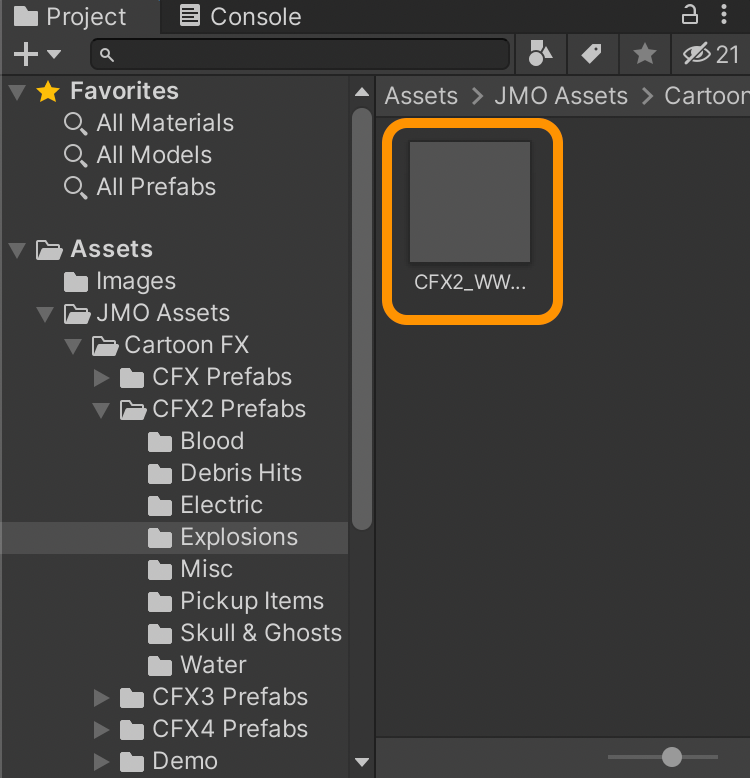Viewport: 750px width, 778px height.
Task: Open the panel's three-dot options menu
Action: (724, 14)
